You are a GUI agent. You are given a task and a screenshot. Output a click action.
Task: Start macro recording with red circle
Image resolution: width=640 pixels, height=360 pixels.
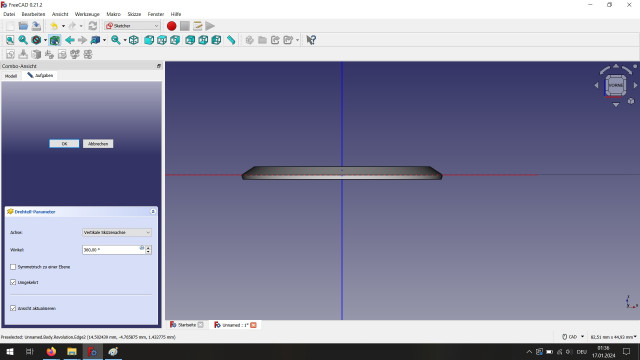[171, 26]
